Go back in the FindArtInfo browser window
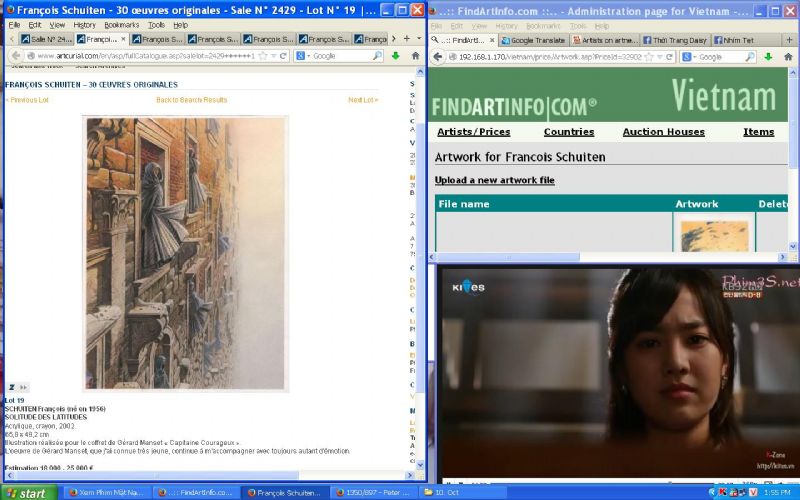The height and width of the screenshot is (500, 800). click(x=436, y=57)
